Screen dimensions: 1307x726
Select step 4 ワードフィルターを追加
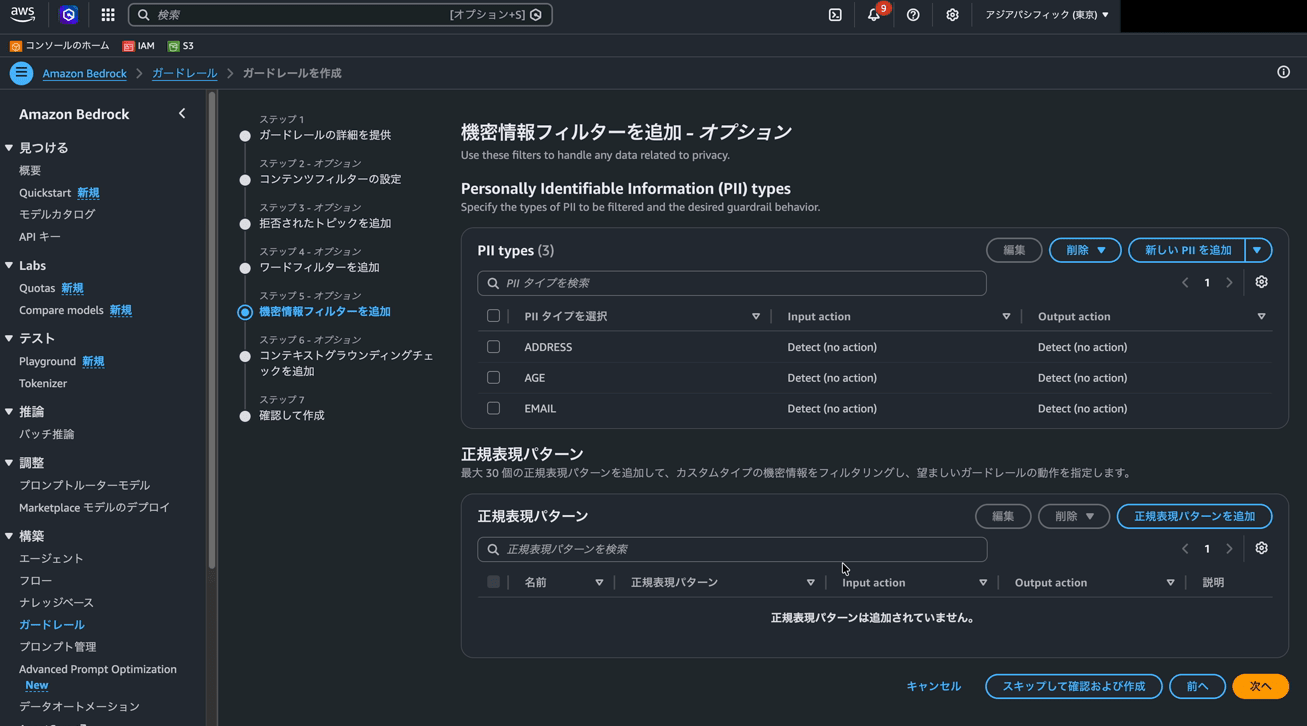coord(319,267)
